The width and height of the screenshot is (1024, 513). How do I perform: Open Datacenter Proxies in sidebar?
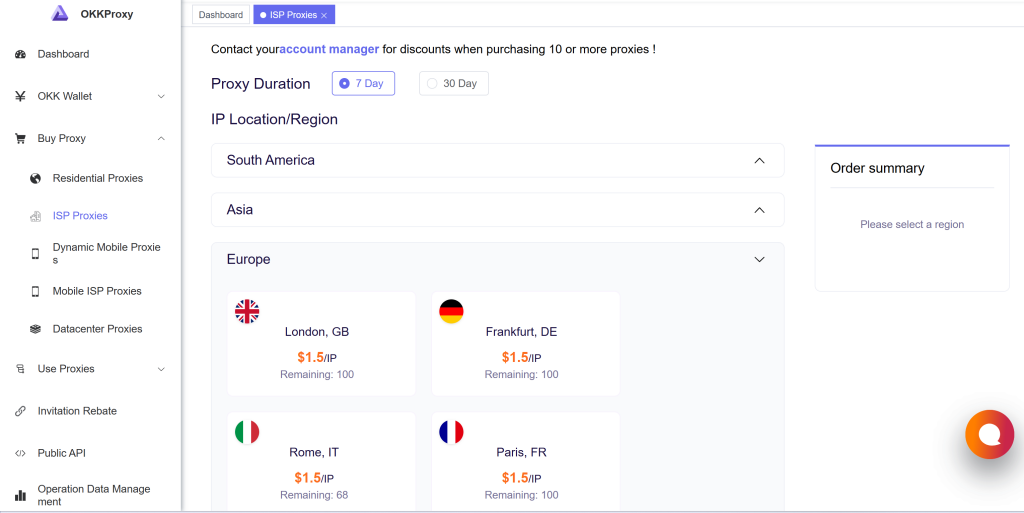tap(97, 329)
